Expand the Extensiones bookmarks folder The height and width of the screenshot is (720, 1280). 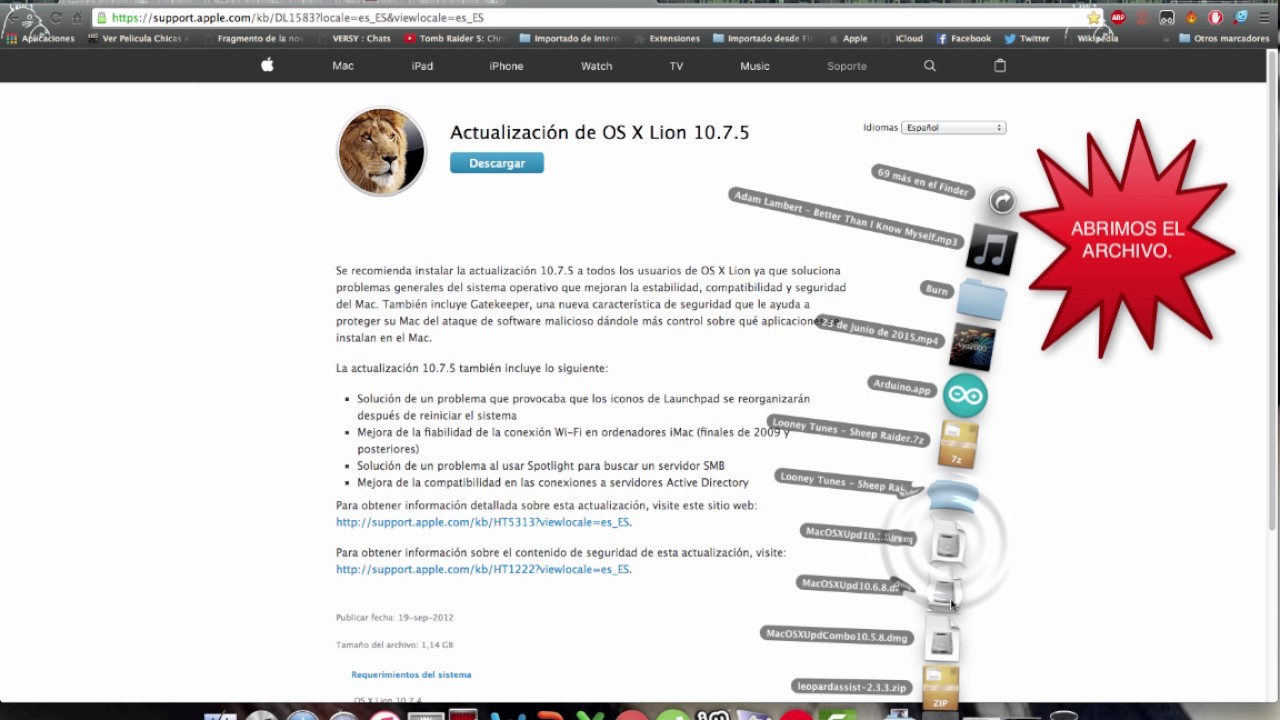tap(675, 38)
